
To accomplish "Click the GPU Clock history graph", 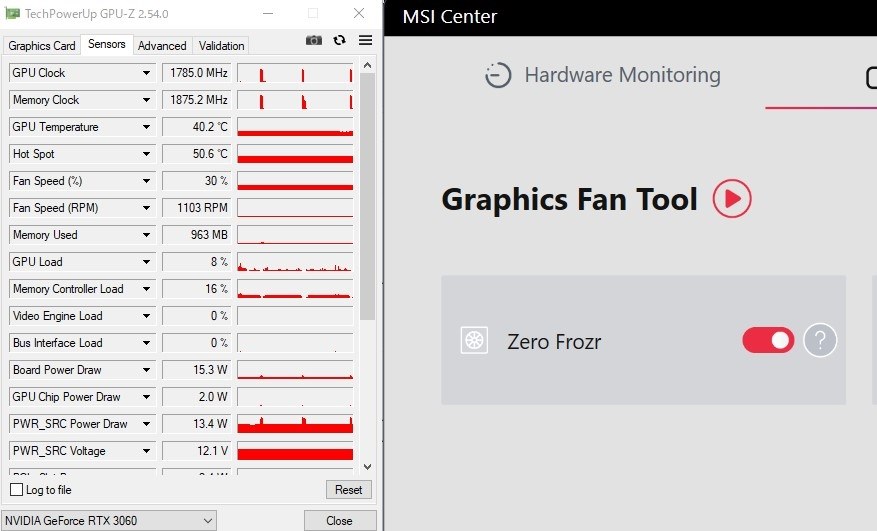I will pyautogui.click(x=295, y=73).
